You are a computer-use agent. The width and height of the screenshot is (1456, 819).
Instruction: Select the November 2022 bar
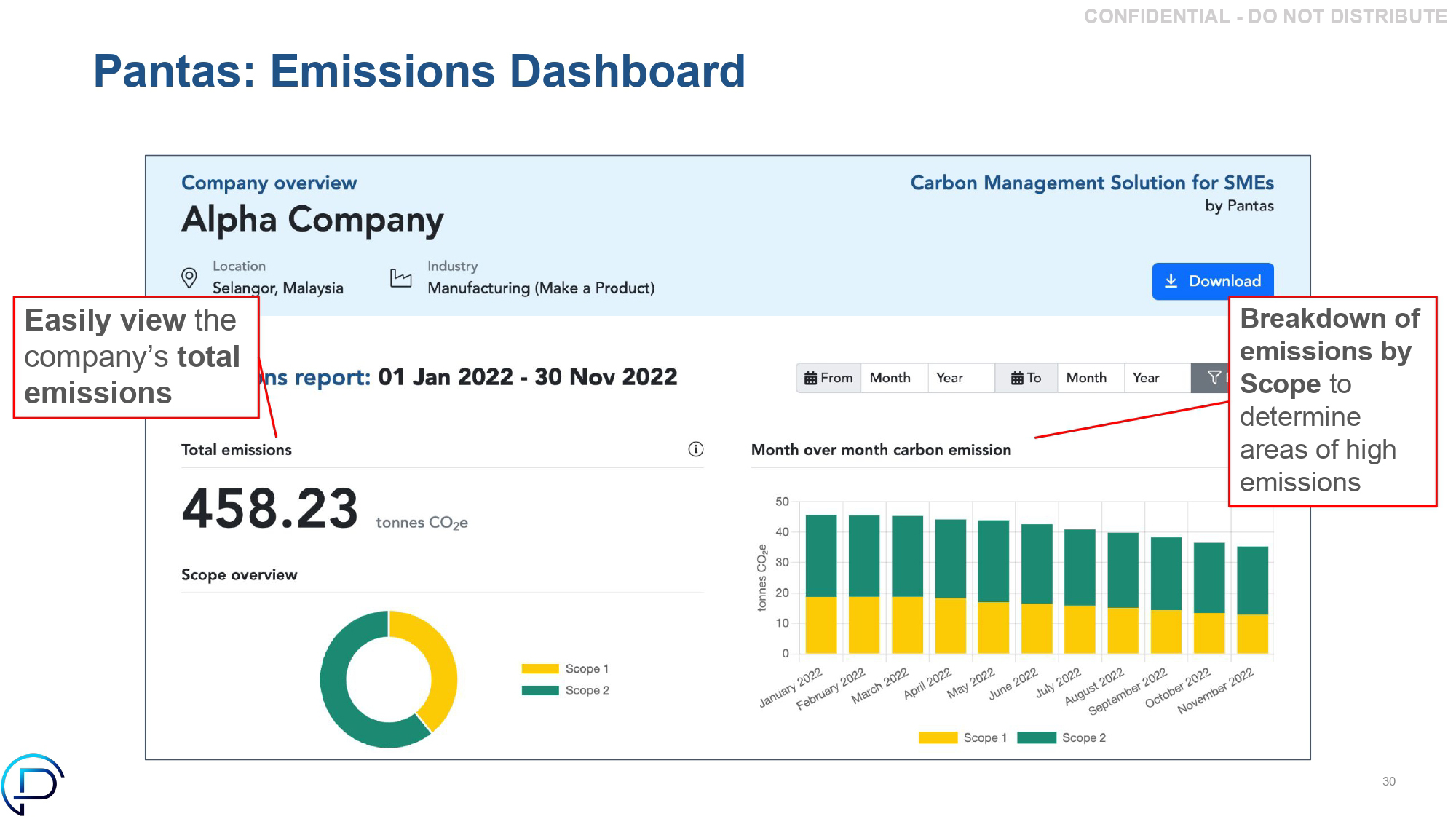click(1253, 600)
